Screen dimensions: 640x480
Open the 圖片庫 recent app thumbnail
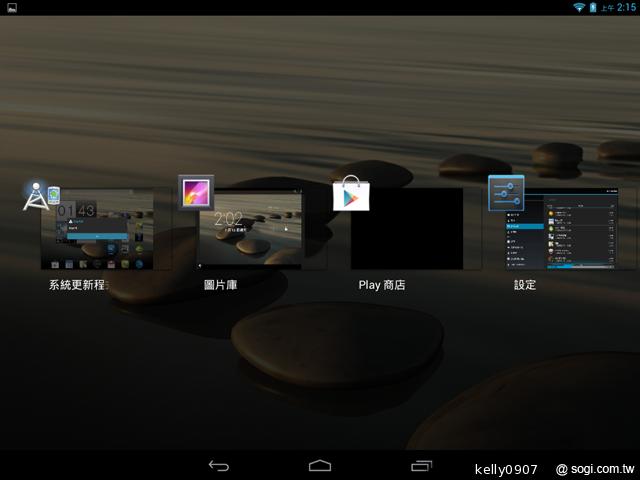coord(250,229)
